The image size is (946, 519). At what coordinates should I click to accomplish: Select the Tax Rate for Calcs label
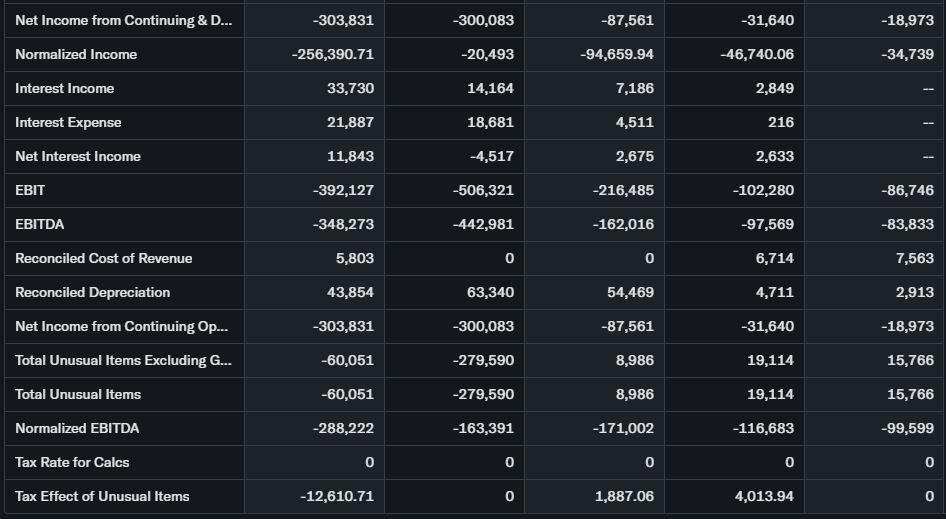pyautogui.click(x=72, y=462)
